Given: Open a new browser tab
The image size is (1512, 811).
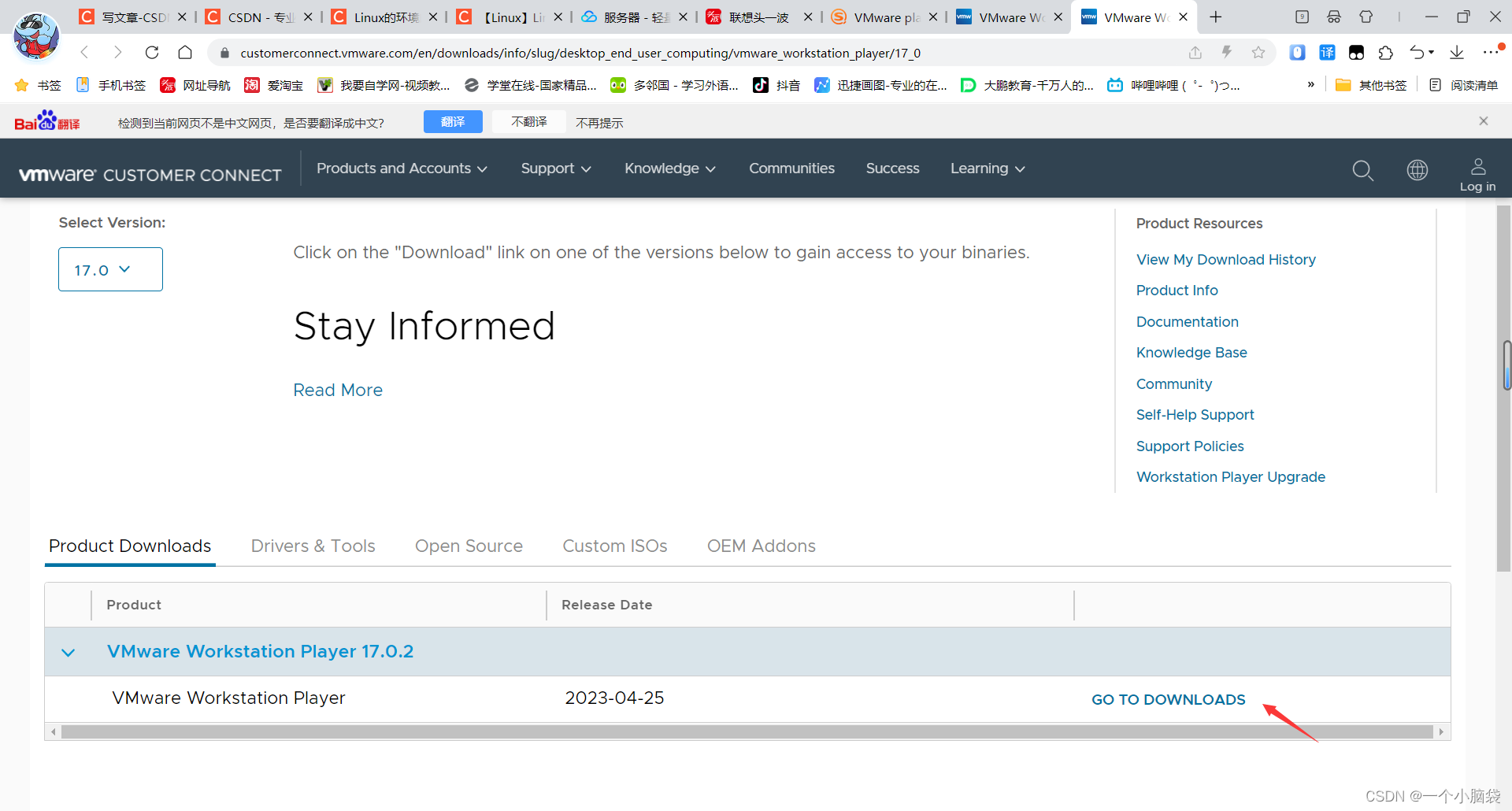Looking at the screenshot, I should 1216,17.
